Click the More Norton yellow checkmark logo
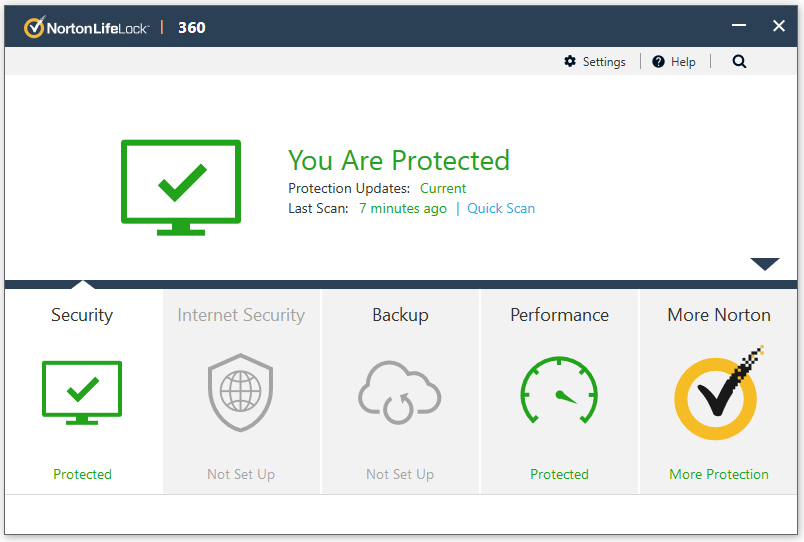Image resolution: width=804 pixels, height=542 pixels. [x=718, y=393]
